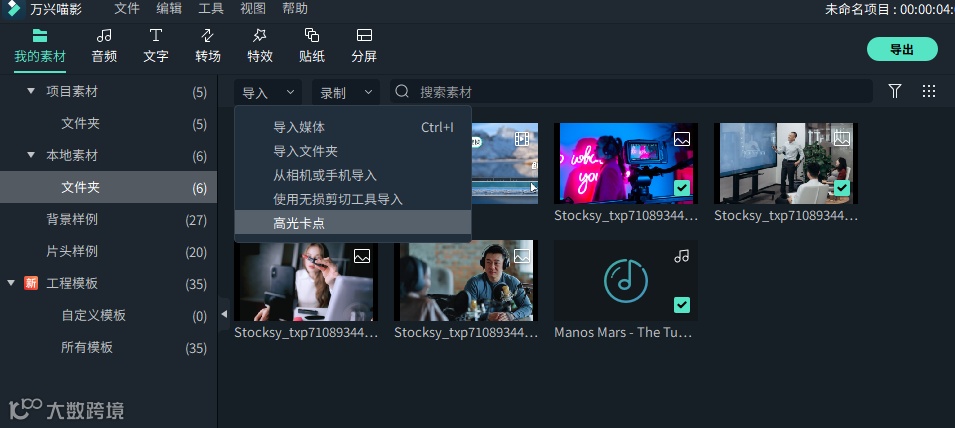This screenshot has width=955, height=428.
Task: Open the filter funnel icon
Action: tap(895, 91)
